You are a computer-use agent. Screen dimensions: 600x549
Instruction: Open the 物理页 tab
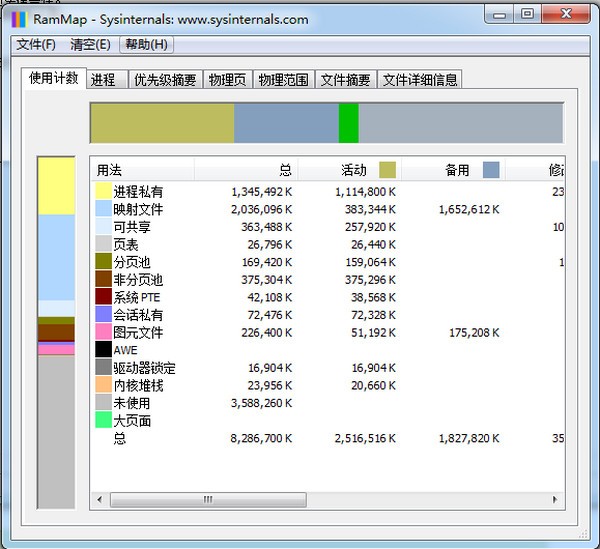tap(228, 80)
